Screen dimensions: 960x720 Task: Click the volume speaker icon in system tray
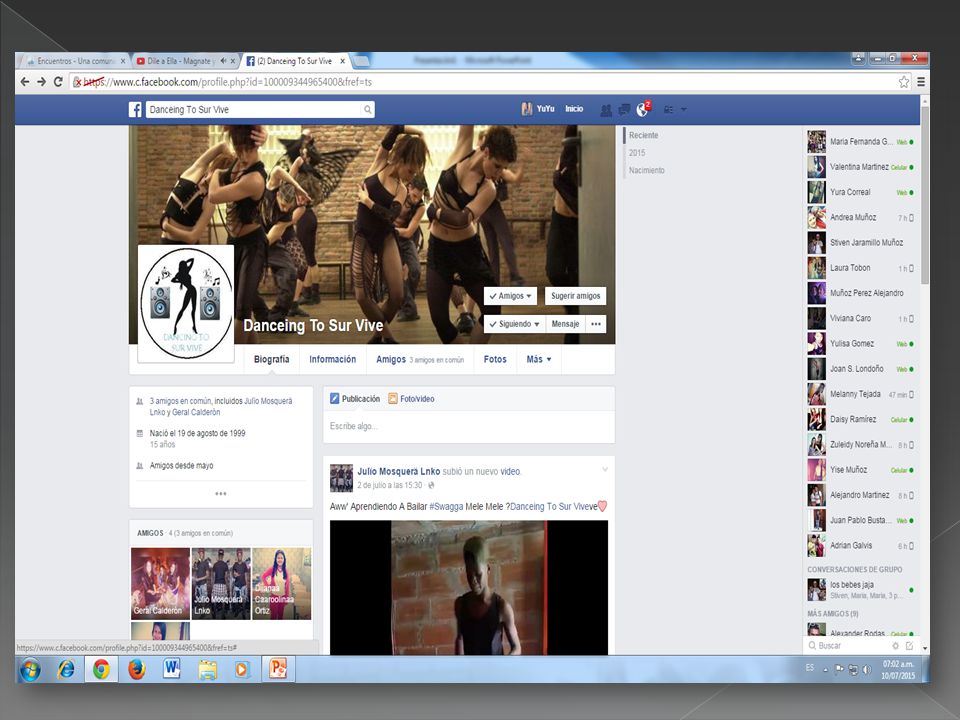(x=867, y=670)
